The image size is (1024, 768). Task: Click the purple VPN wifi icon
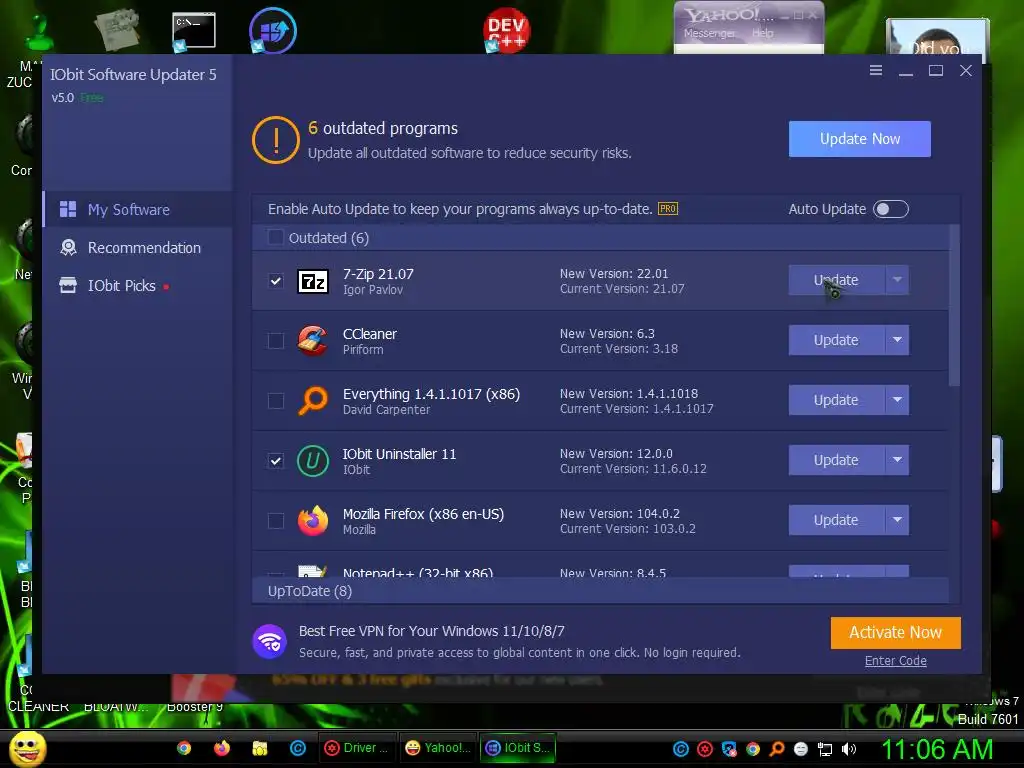pyautogui.click(x=270, y=642)
